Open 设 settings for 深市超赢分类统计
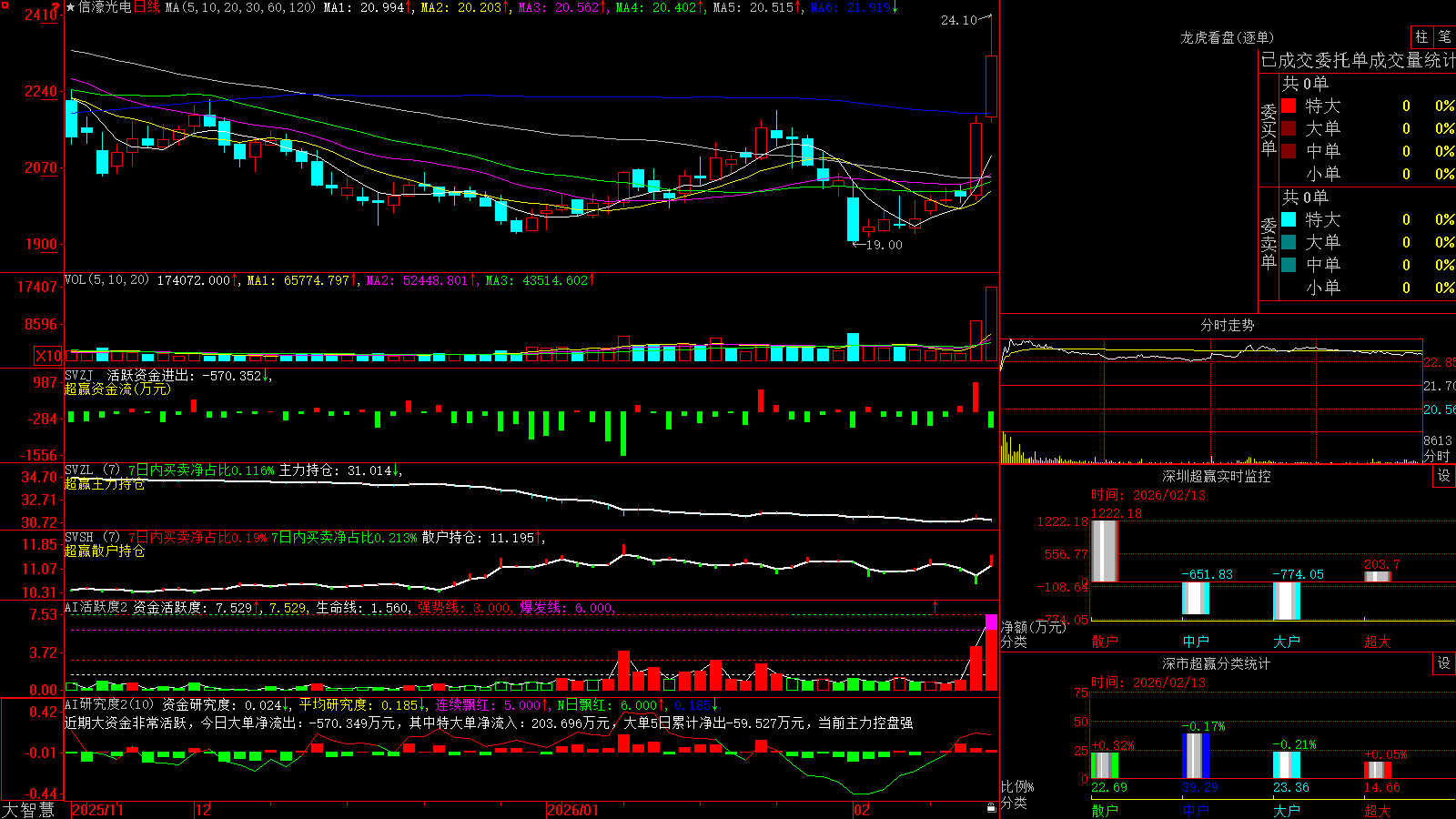The width and height of the screenshot is (1456, 819). click(1444, 663)
